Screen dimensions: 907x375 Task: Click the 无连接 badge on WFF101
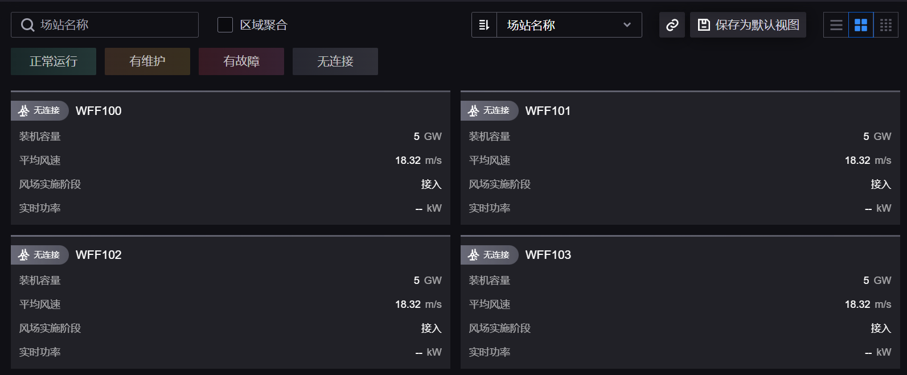489,111
